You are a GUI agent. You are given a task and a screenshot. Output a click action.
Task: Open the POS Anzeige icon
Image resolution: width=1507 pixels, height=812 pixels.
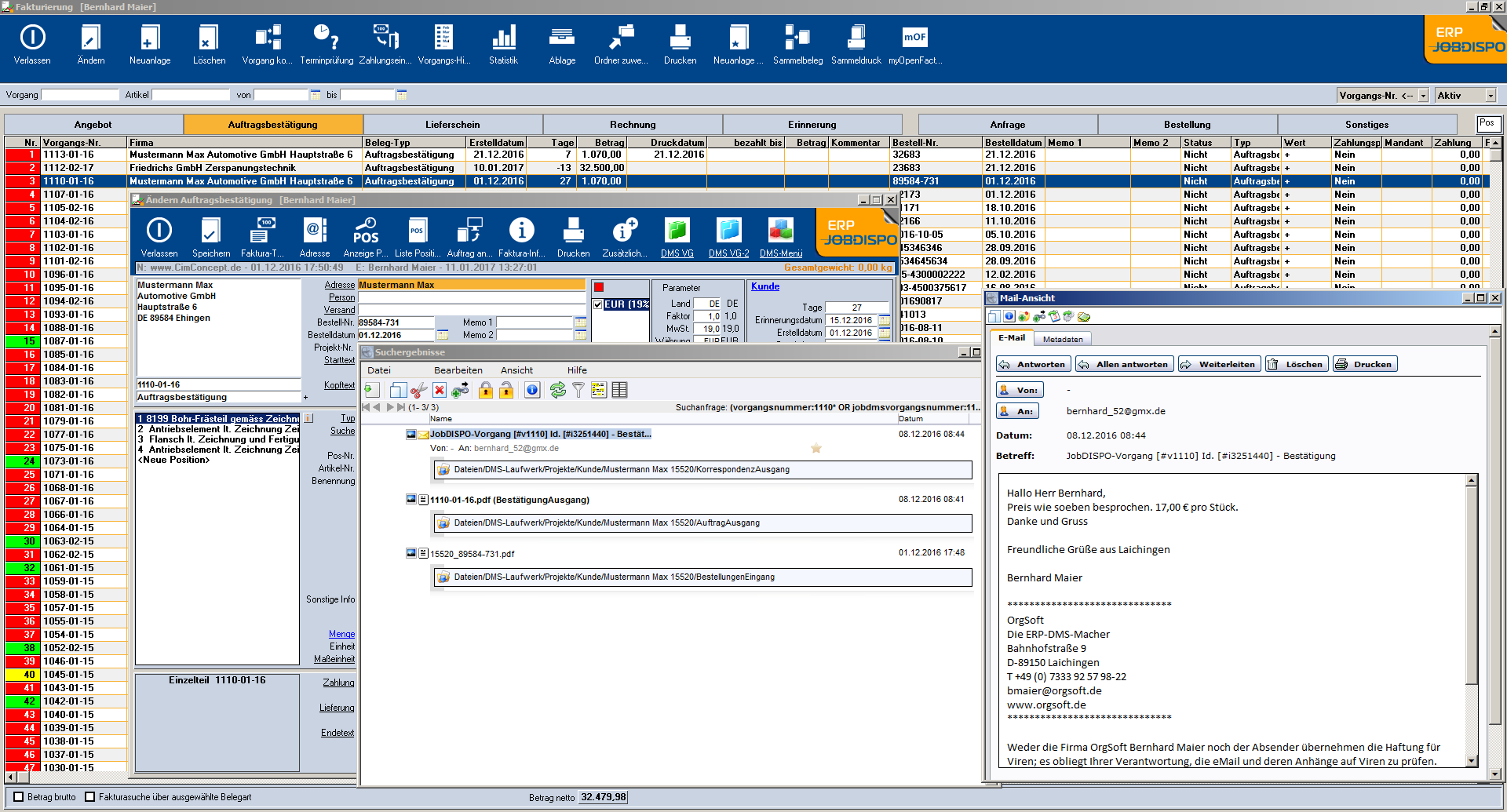pos(367,233)
